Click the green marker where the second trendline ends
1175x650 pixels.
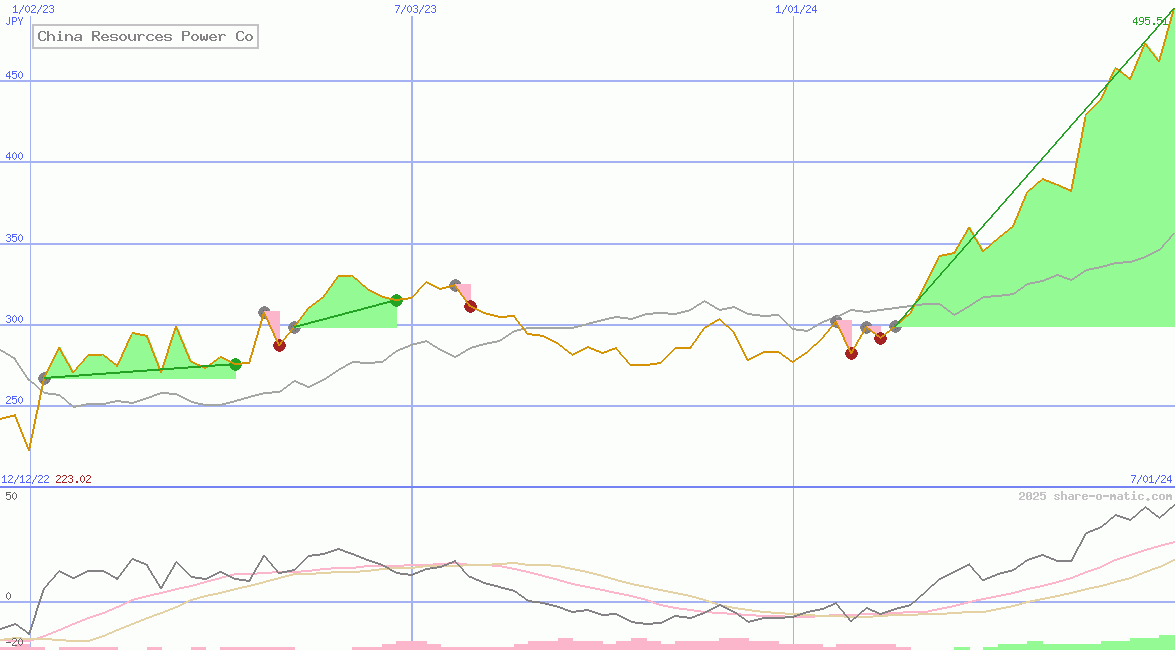coord(396,299)
